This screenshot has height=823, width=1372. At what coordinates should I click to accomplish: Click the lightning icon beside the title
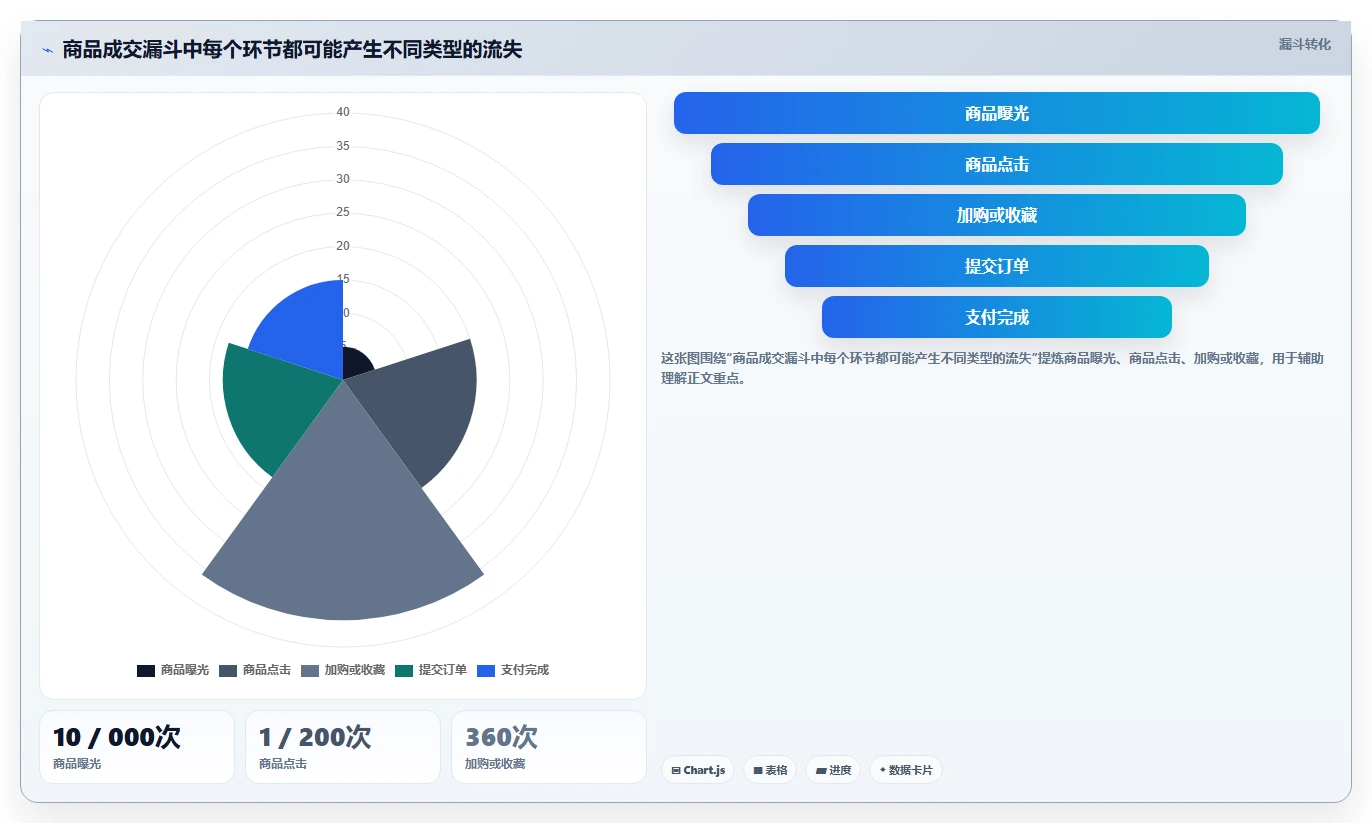pyautogui.click(x=47, y=50)
